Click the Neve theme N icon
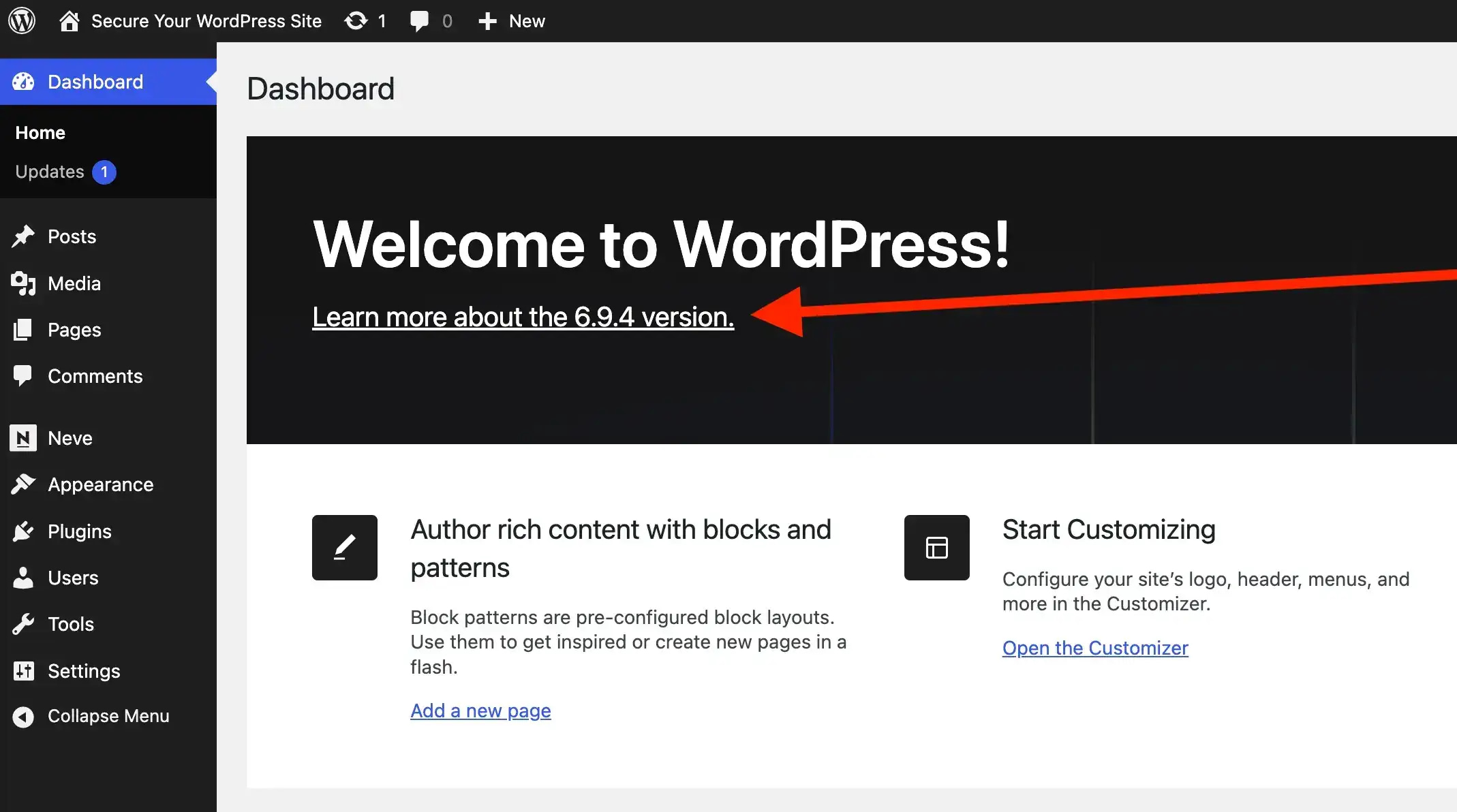The image size is (1457, 812). [x=23, y=438]
